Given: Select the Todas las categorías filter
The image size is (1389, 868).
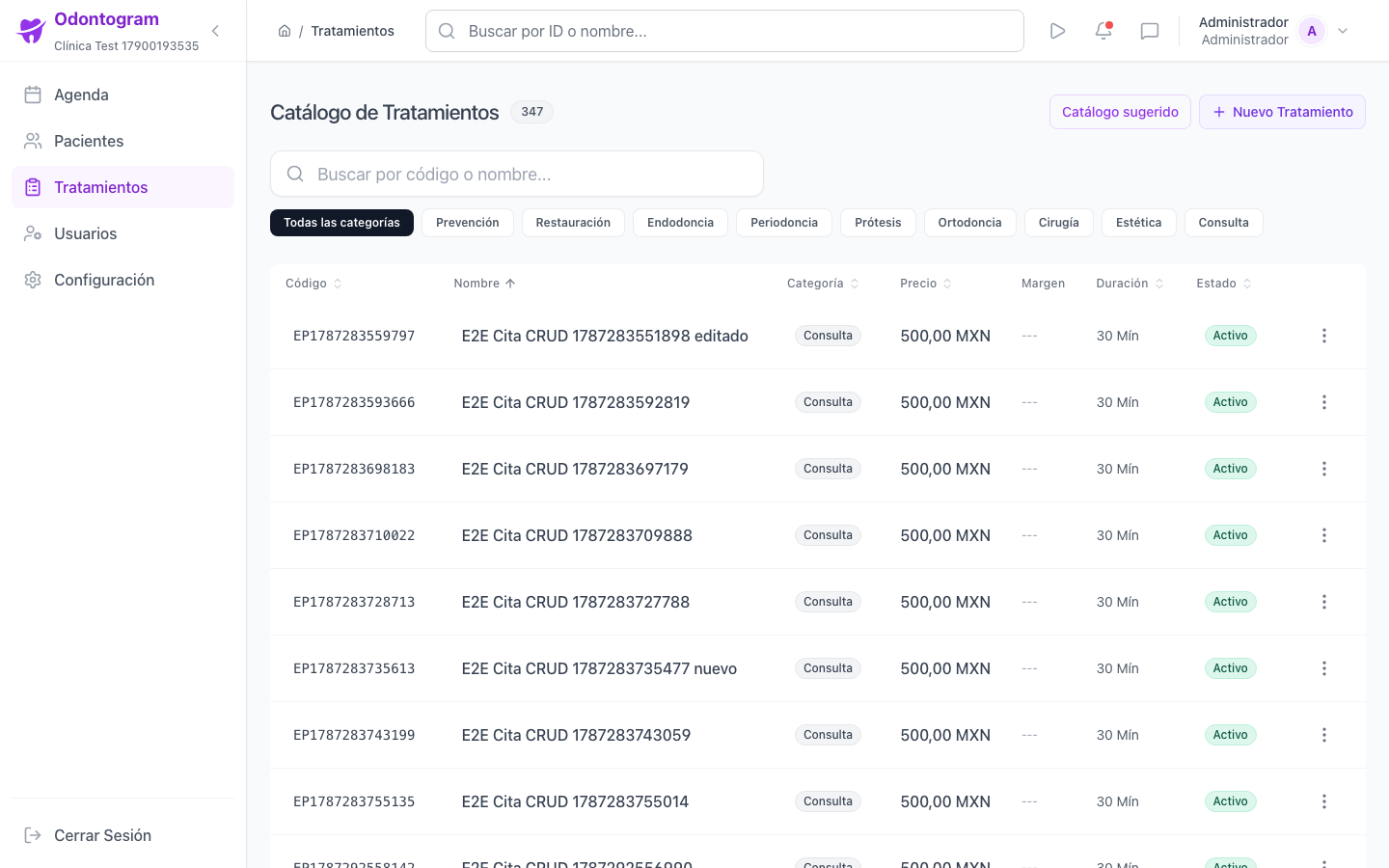Looking at the screenshot, I should 341,223.
